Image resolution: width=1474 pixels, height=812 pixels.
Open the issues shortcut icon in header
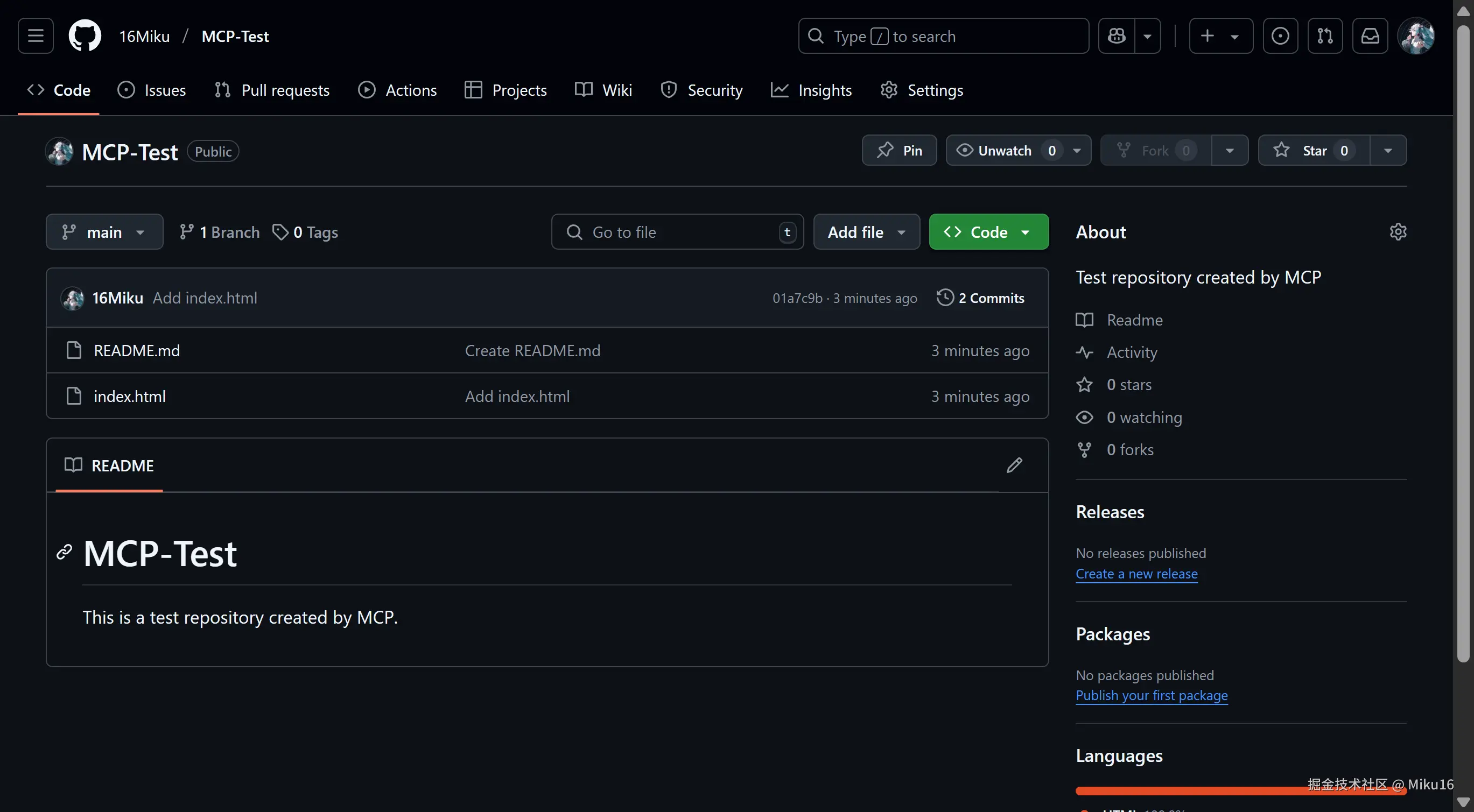click(1280, 36)
